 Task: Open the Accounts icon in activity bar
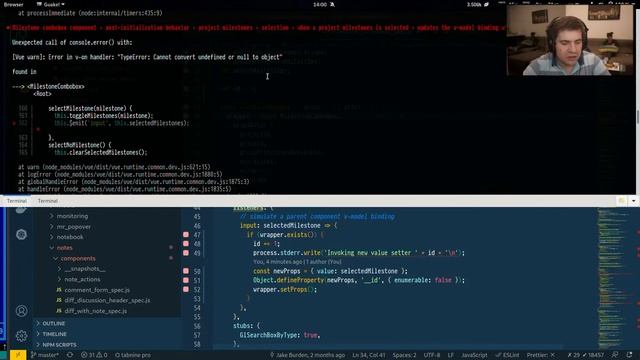pyautogui.click(x=21, y=311)
